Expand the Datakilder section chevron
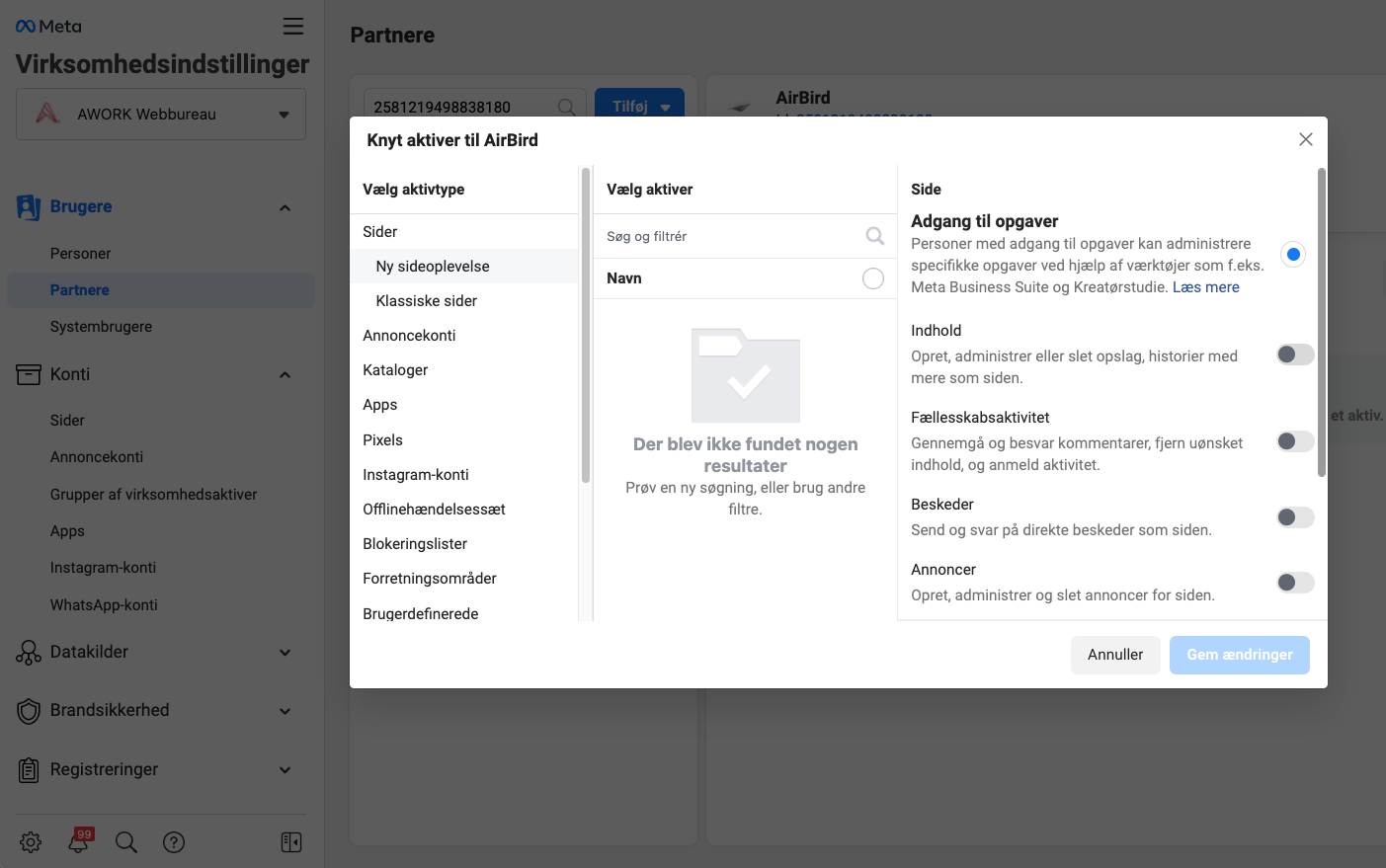This screenshot has height=868, width=1386. 285,653
